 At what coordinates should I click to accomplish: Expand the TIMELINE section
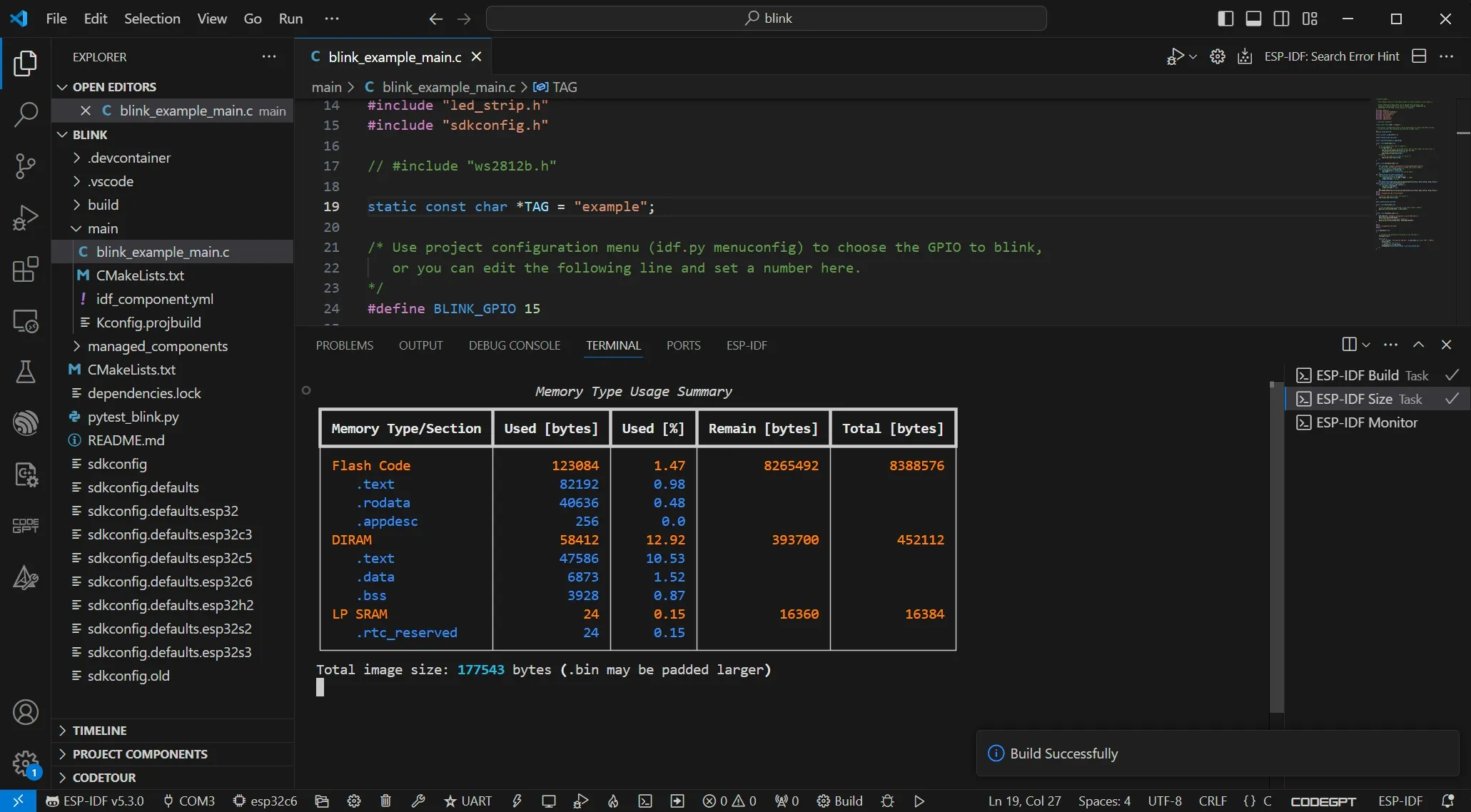coord(99,731)
